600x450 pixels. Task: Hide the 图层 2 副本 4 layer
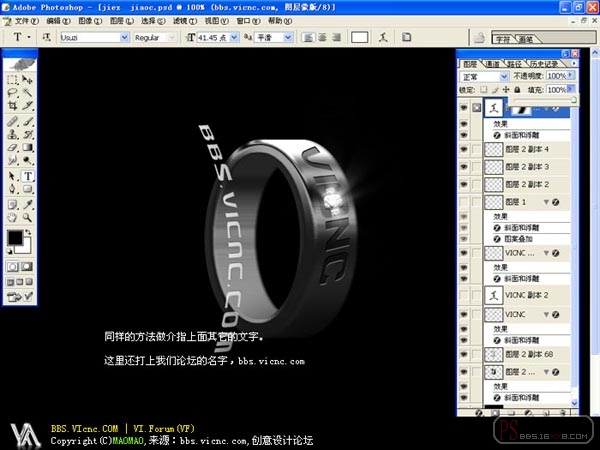(464, 149)
